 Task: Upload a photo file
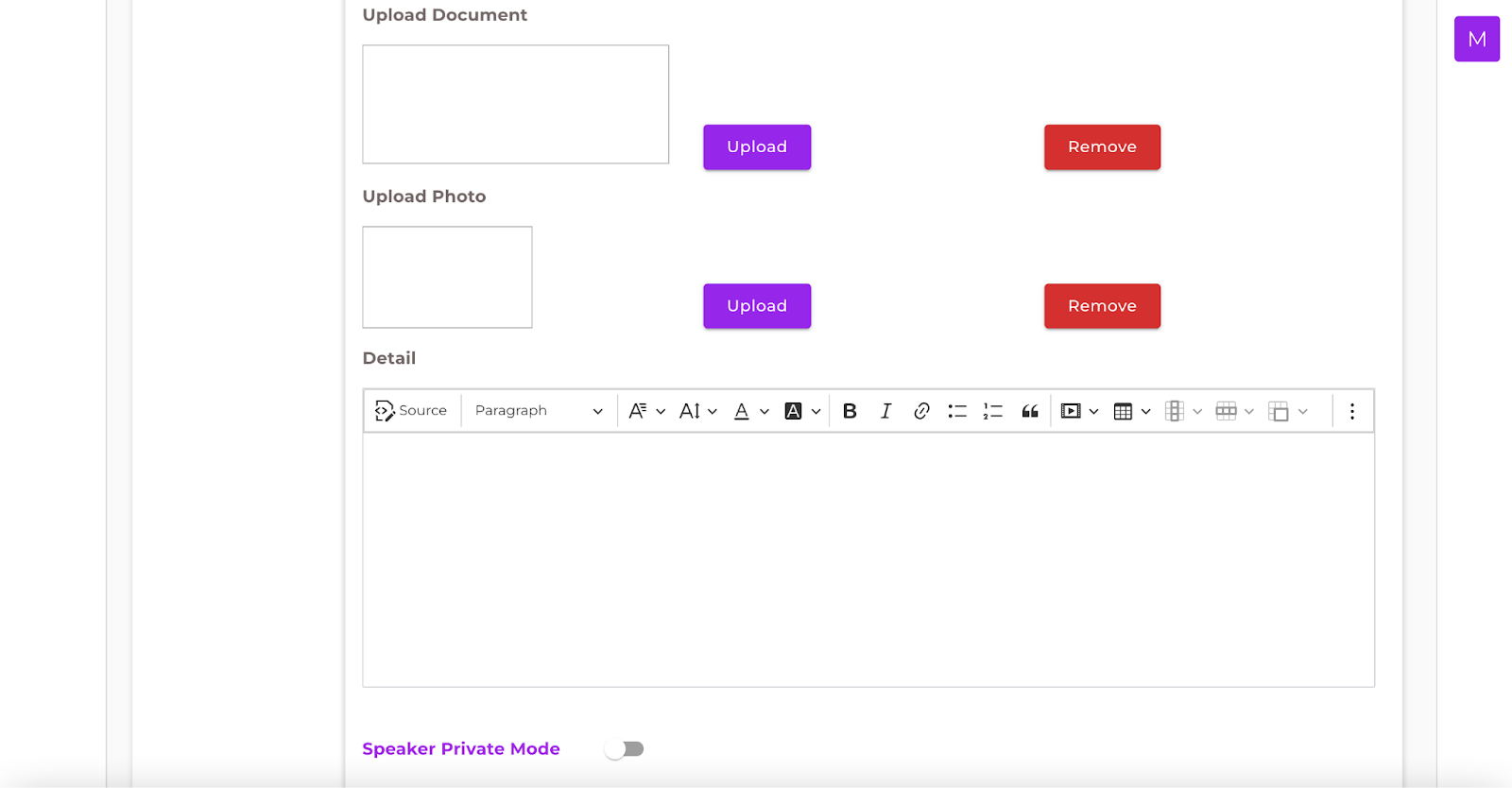pos(757,306)
